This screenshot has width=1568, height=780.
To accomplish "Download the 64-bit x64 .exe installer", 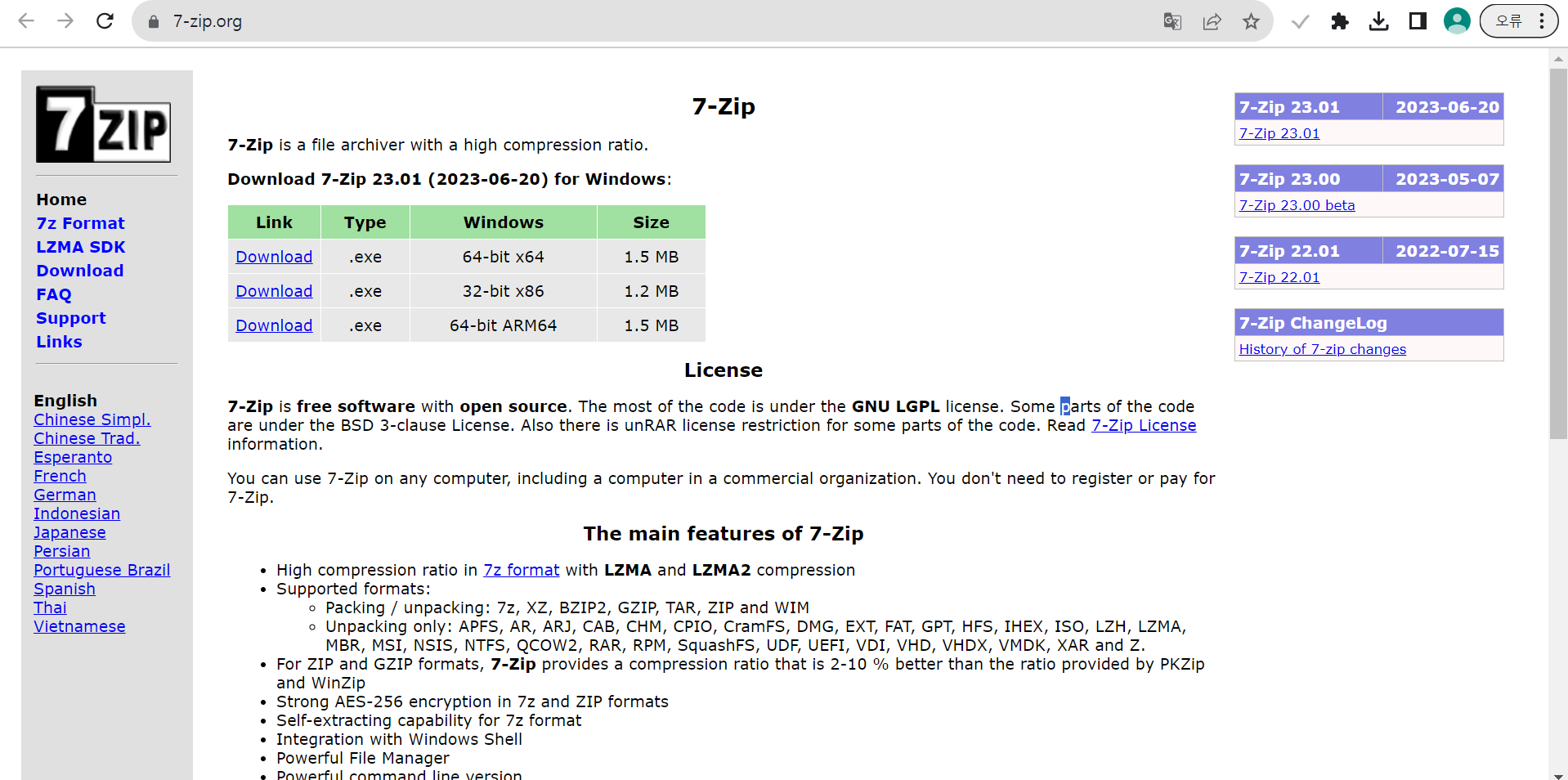I will 274,257.
